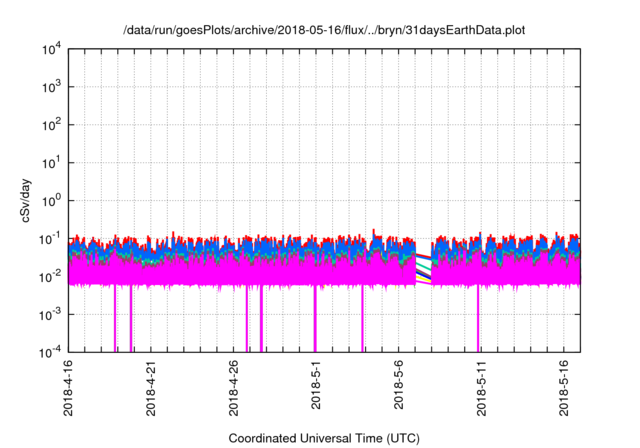Select the 2018-5-6 date tick label

[x=399, y=384]
